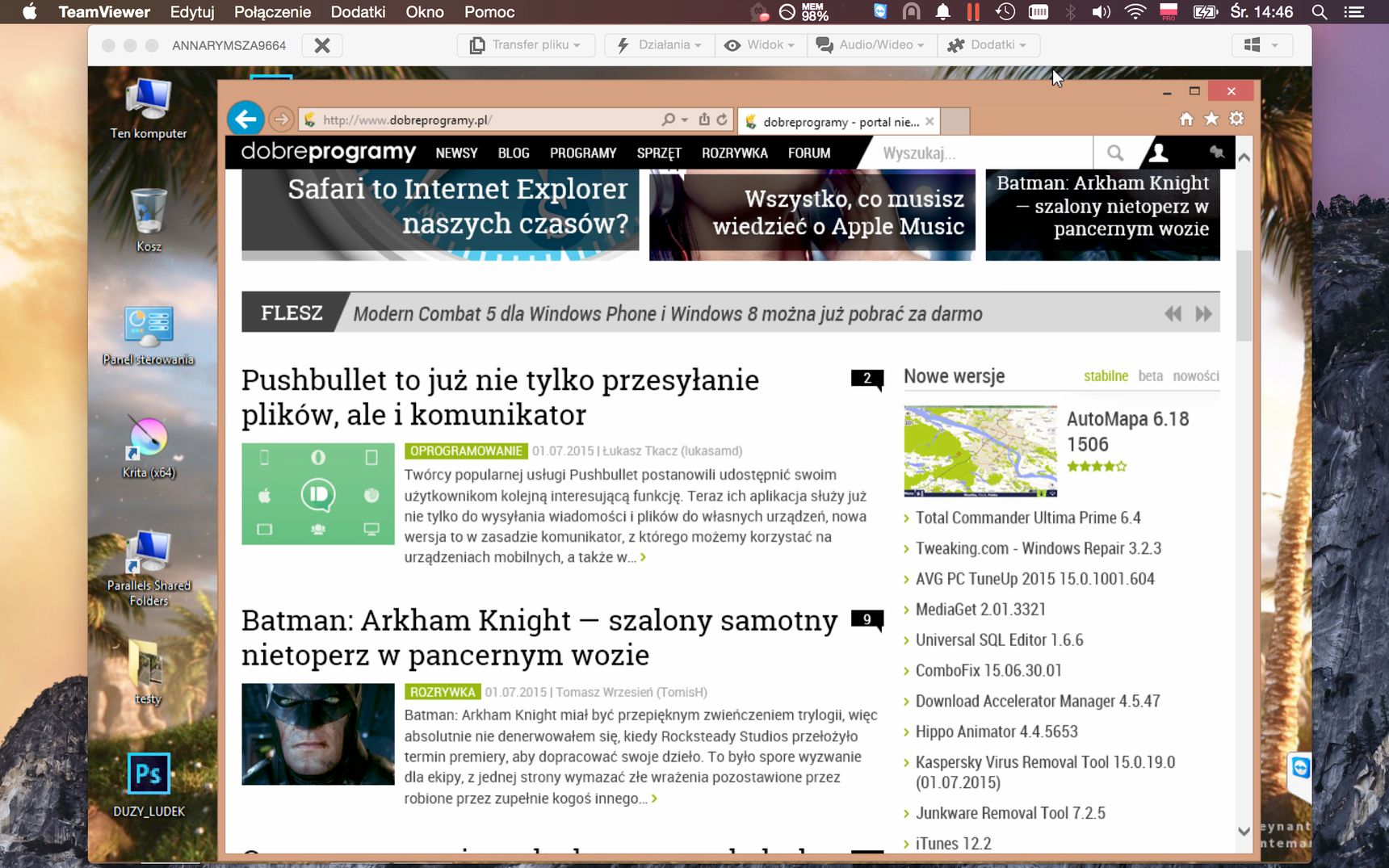Open Notification Center list icon

click(1353, 12)
